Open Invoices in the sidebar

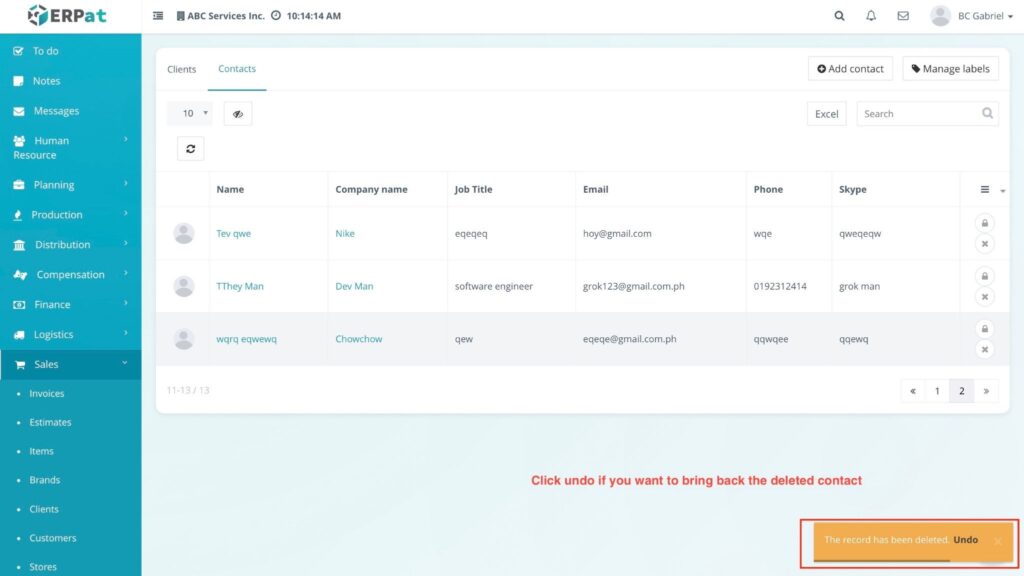click(47, 394)
